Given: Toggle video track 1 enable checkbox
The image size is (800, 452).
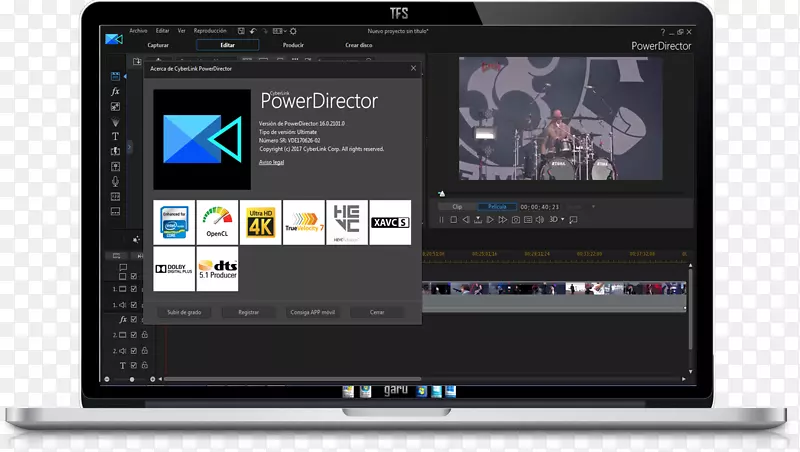Looking at the screenshot, I should pos(134,289).
